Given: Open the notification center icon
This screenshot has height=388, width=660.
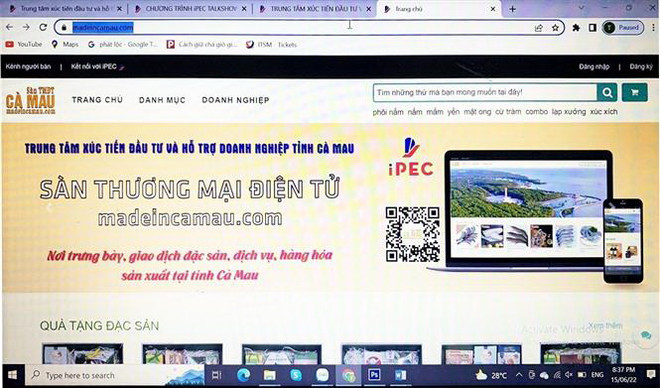Looking at the screenshot, I should click(x=651, y=374).
